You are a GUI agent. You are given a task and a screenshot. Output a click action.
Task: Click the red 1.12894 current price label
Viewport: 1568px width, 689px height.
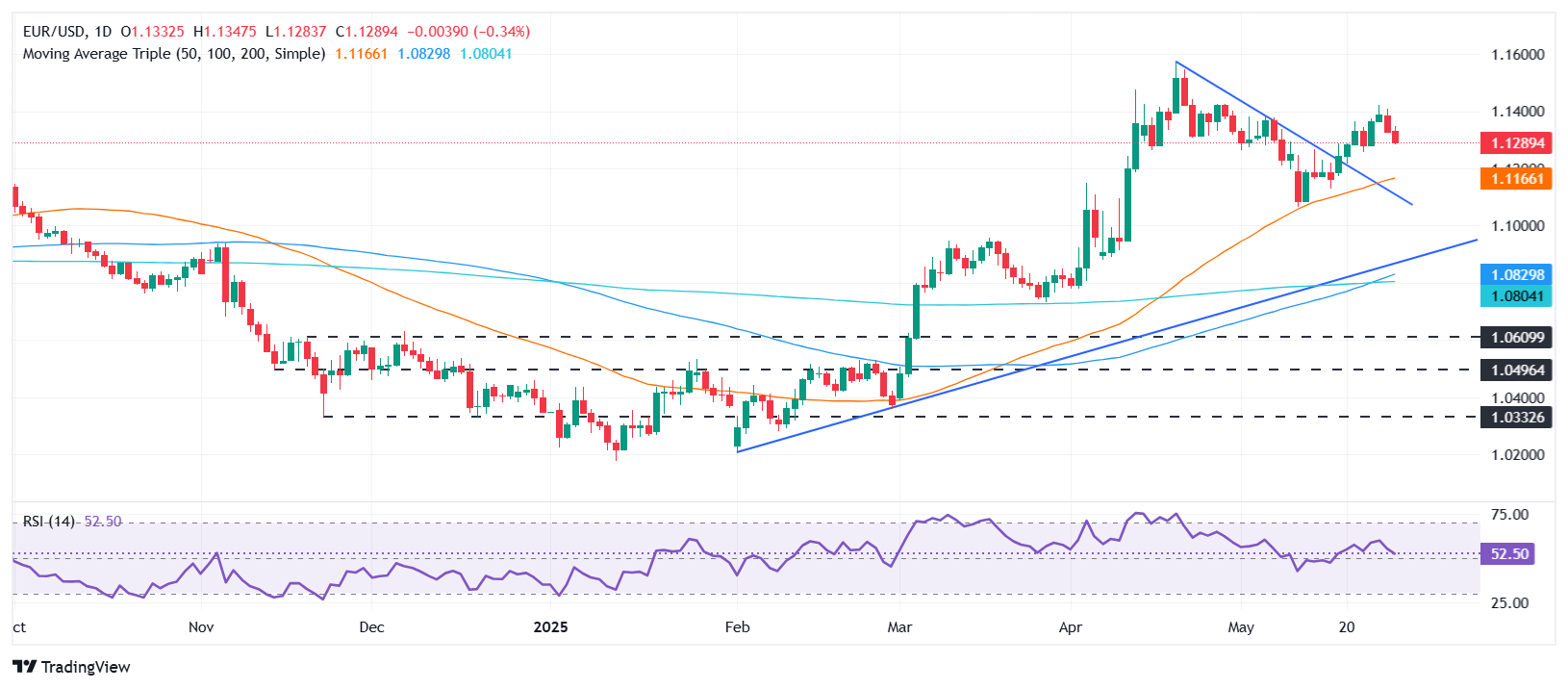coord(1517,143)
